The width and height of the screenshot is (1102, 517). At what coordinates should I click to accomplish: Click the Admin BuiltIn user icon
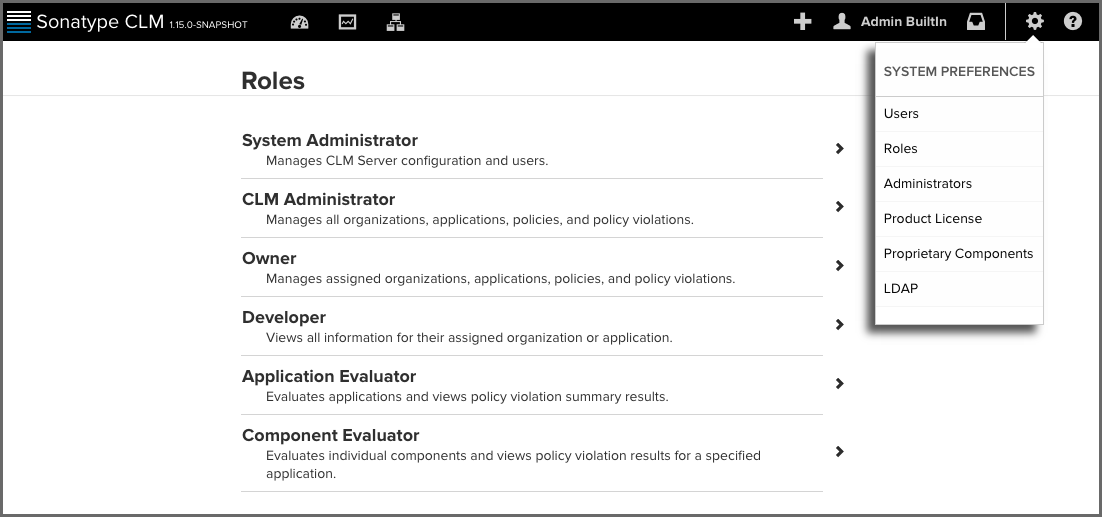(841, 22)
